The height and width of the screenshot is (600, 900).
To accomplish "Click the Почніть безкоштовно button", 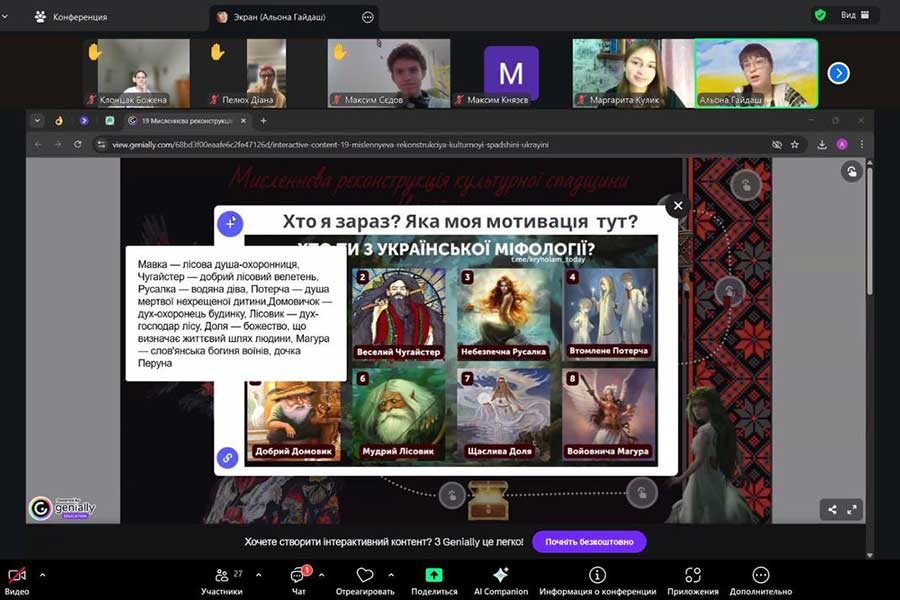I will pyautogui.click(x=589, y=542).
